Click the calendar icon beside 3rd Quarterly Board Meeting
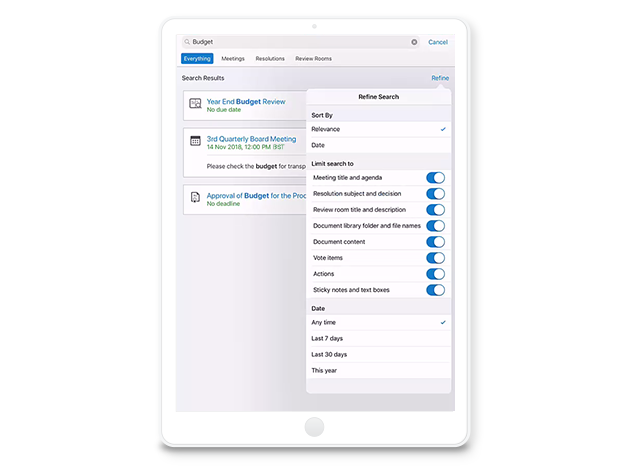Screen dimensions: 630x470 pyautogui.click(x=195, y=141)
